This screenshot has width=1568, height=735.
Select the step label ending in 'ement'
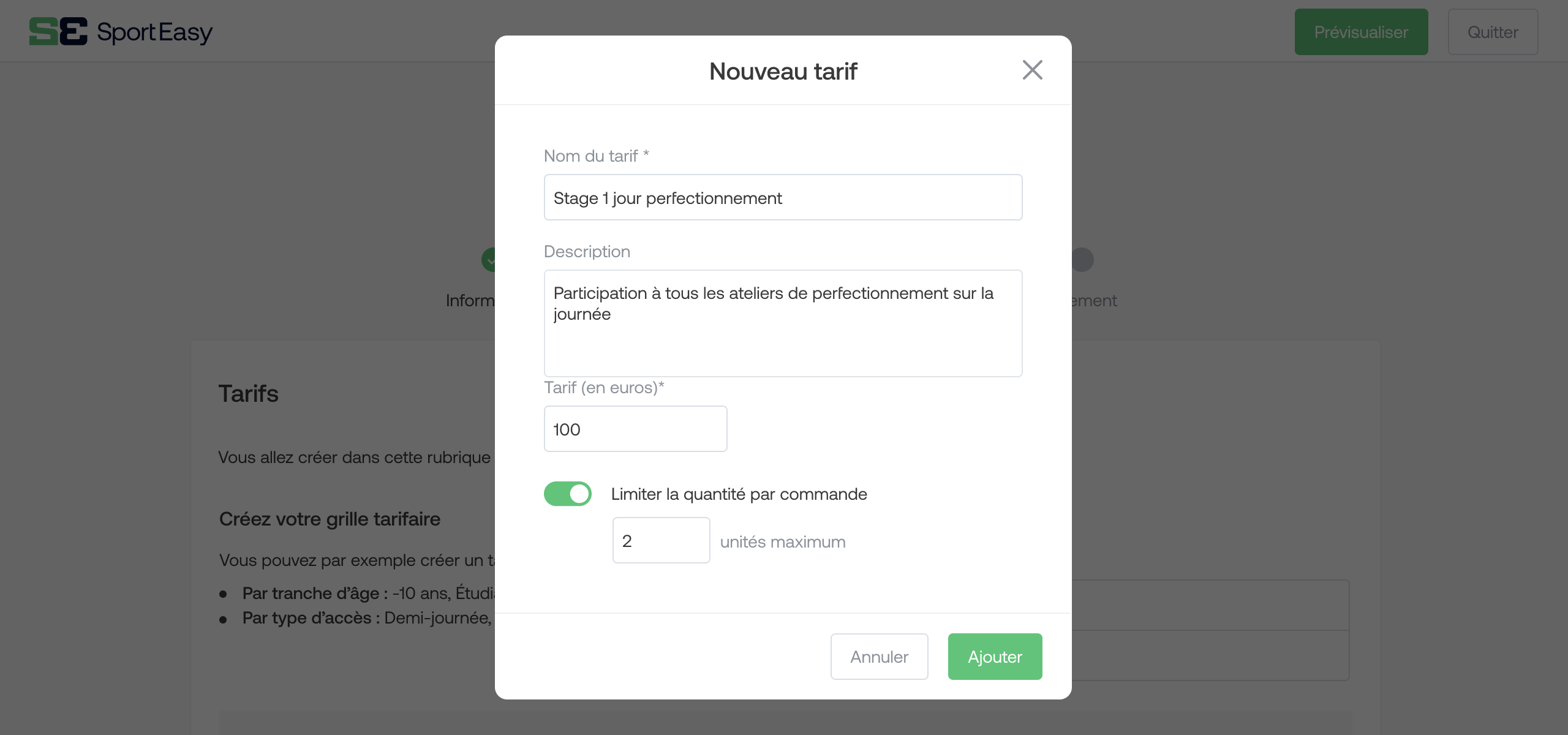(1094, 301)
